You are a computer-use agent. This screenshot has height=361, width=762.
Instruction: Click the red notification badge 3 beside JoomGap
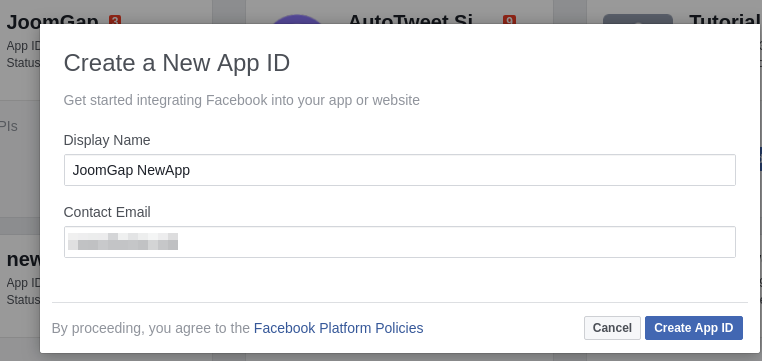(115, 20)
